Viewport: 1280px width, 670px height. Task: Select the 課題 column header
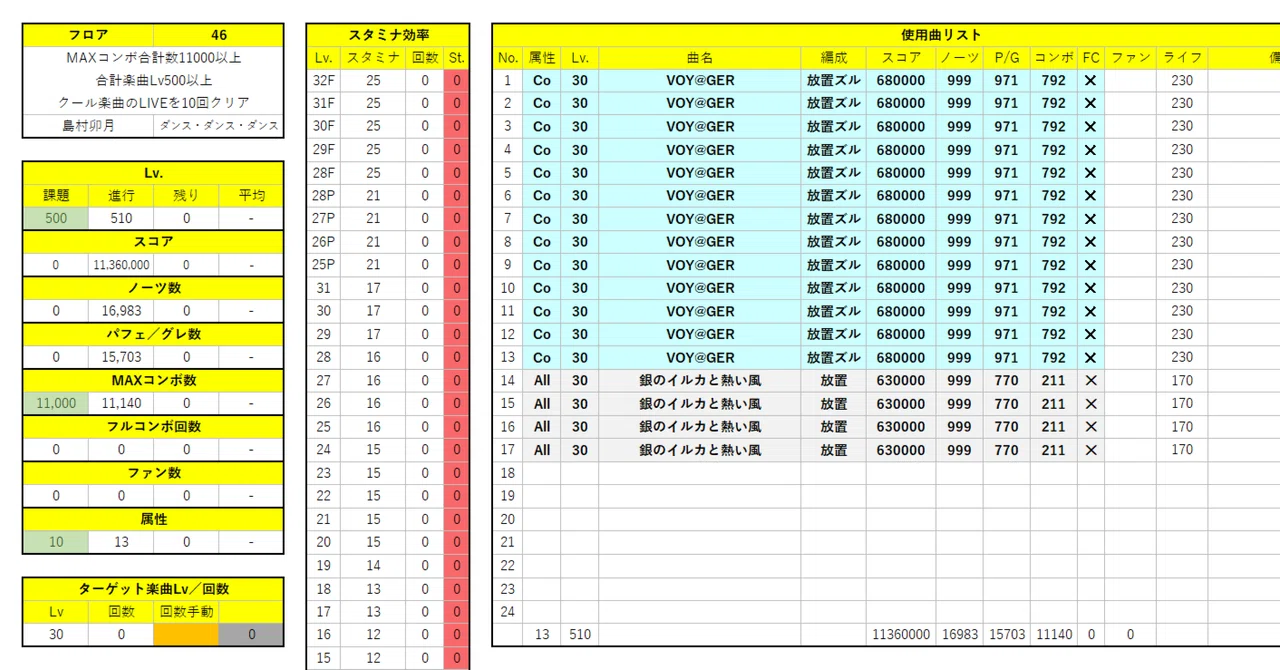tap(56, 195)
